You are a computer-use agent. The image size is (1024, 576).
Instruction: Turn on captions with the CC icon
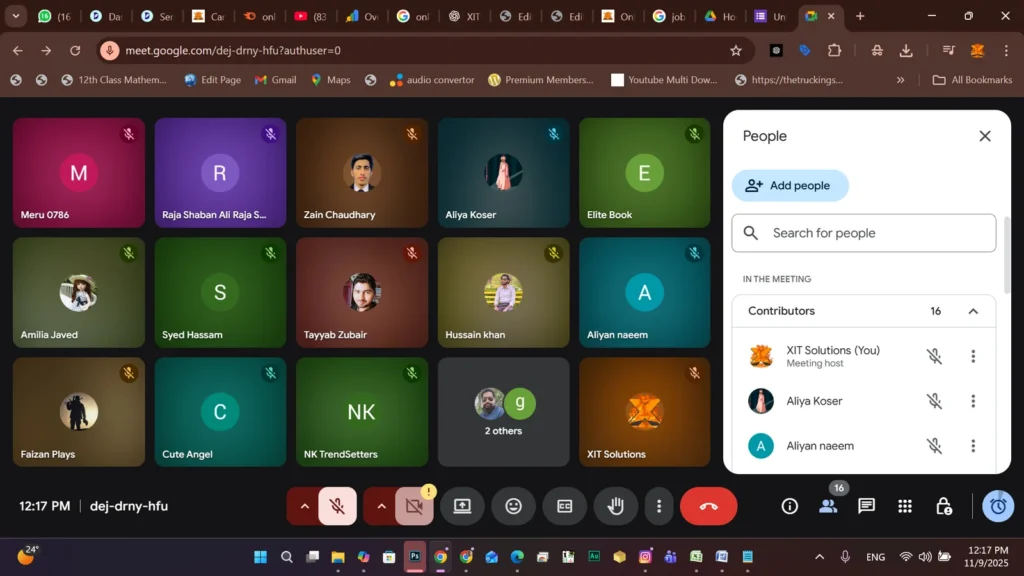(x=565, y=506)
